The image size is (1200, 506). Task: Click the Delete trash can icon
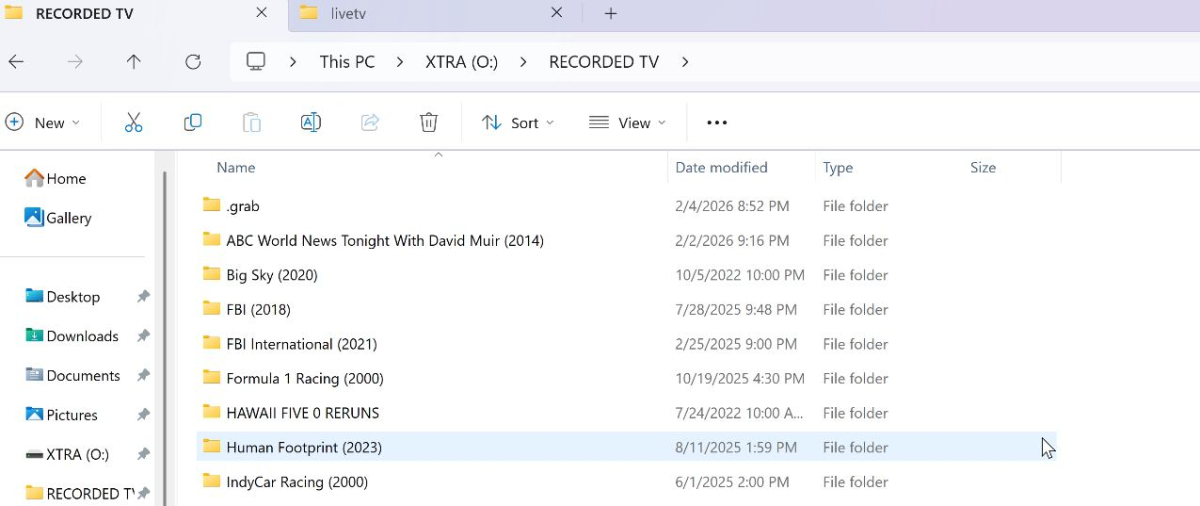click(429, 123)
